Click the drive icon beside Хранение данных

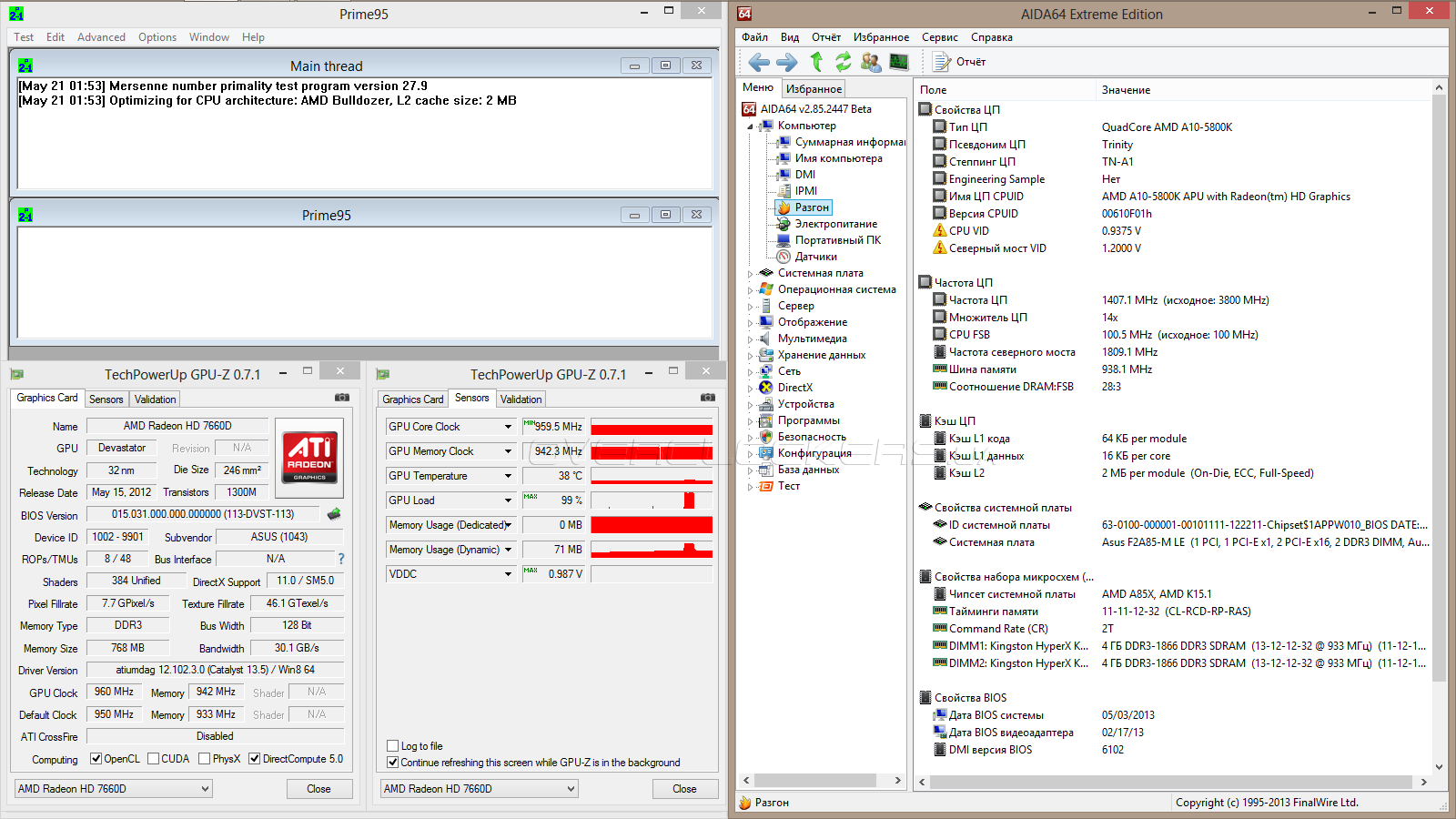coord(766,355)
